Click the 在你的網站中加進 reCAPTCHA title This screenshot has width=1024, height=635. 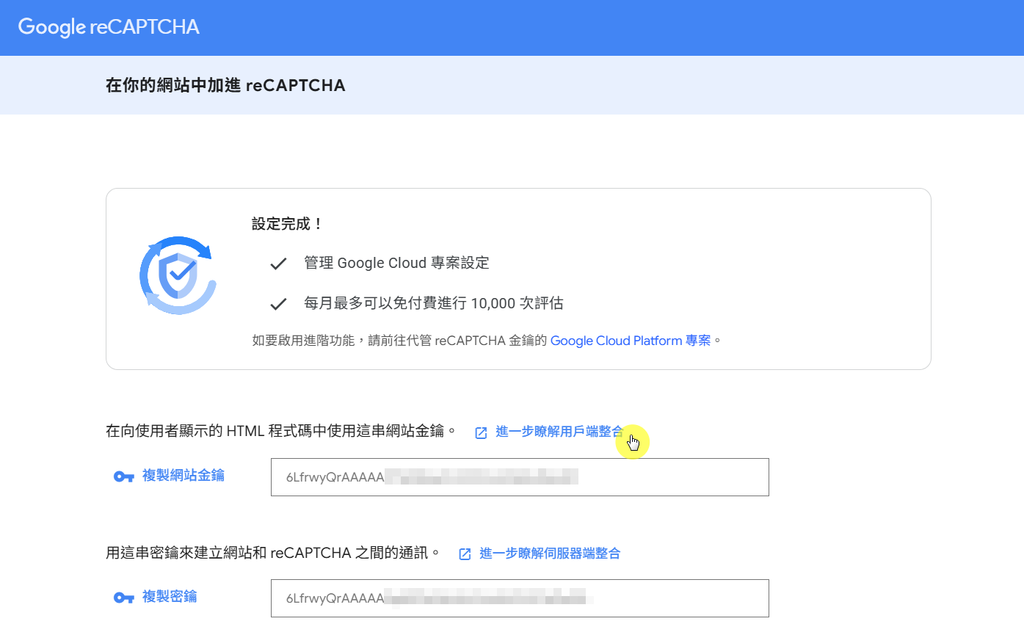(225, 86)
